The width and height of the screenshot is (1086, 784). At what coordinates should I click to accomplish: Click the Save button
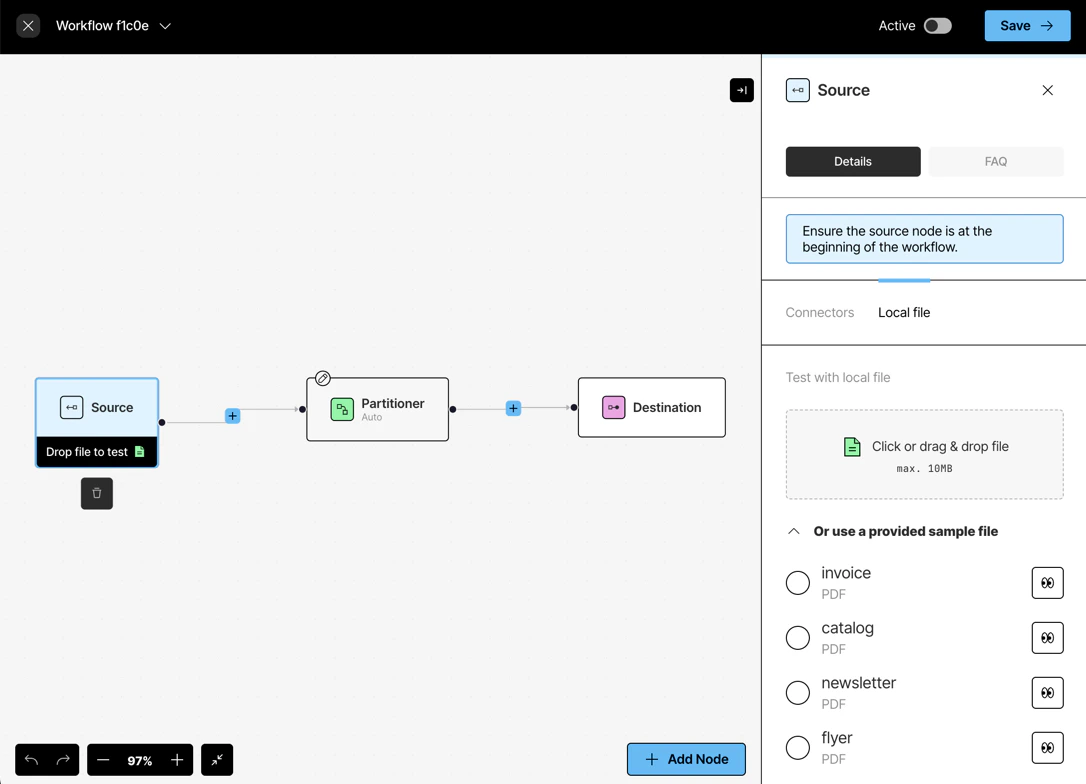click(1027, 25)
